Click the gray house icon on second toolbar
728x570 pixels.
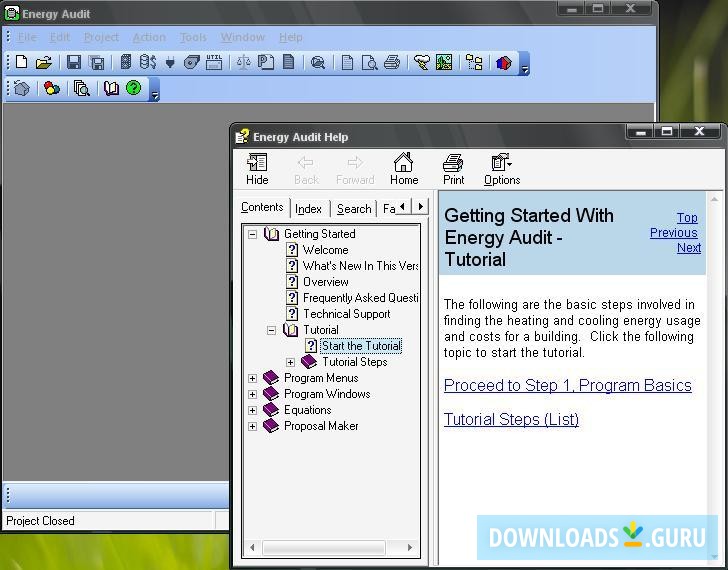pyautogui.click(x=21, y=88)
